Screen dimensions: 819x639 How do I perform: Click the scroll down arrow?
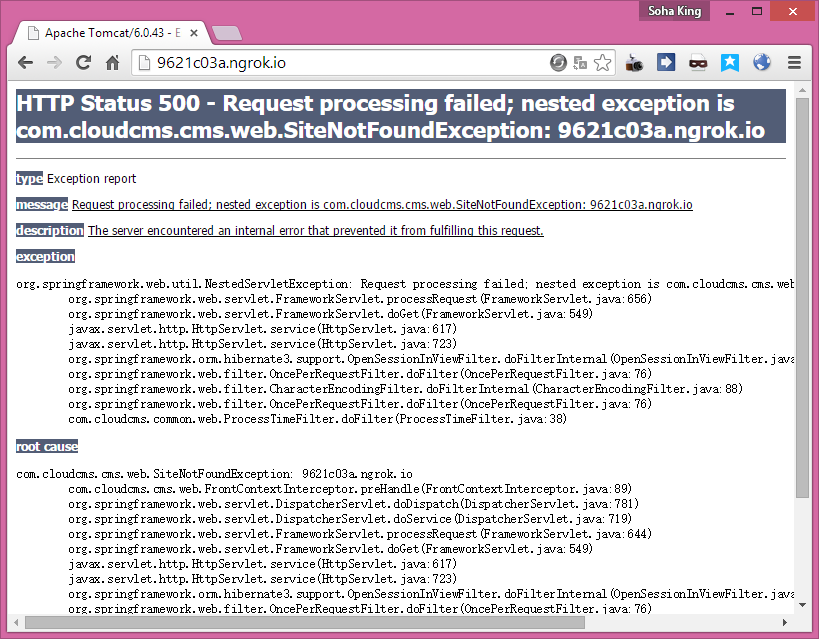[x=802, y=605]
